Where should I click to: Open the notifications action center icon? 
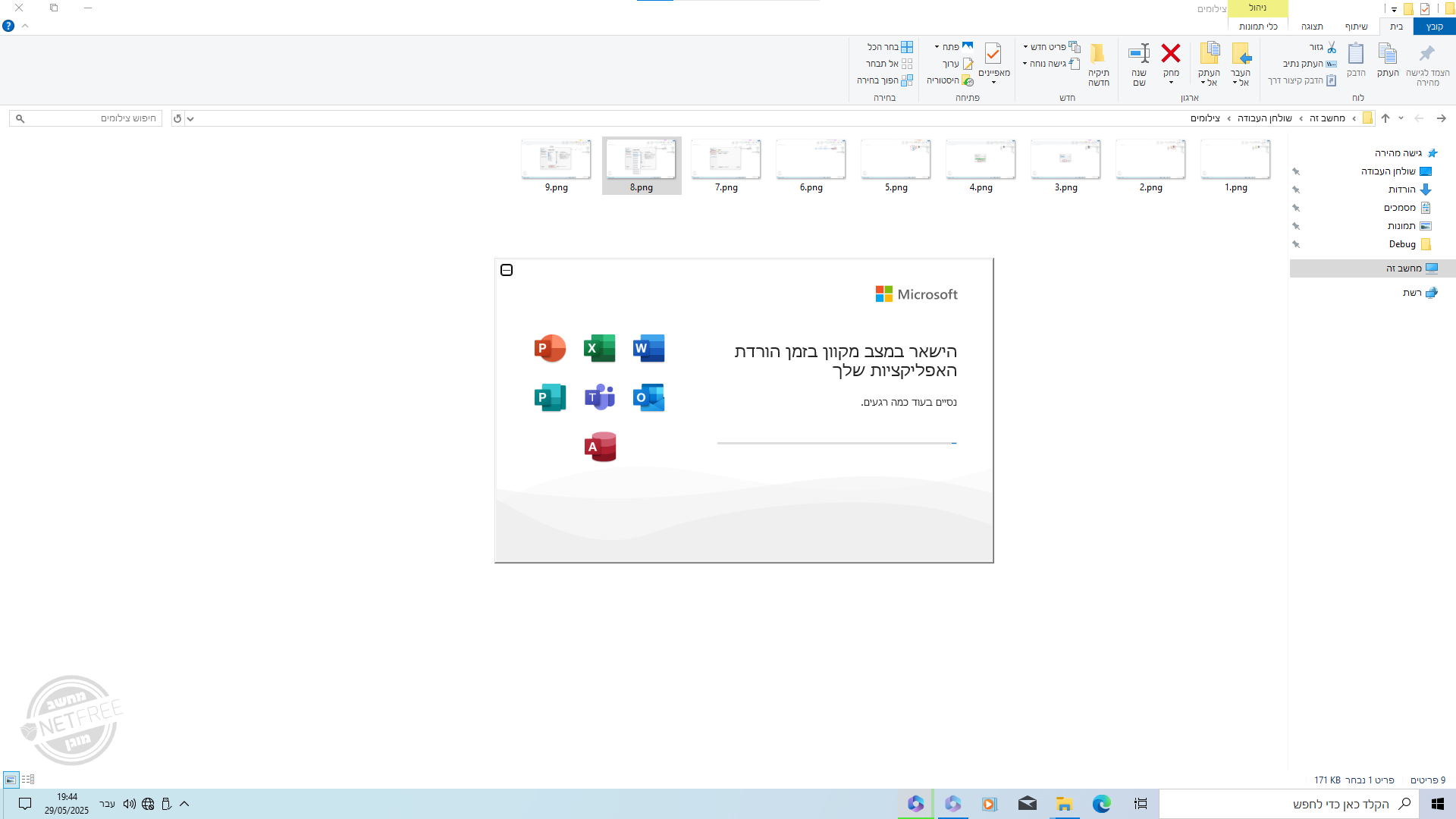coord(25,804)
